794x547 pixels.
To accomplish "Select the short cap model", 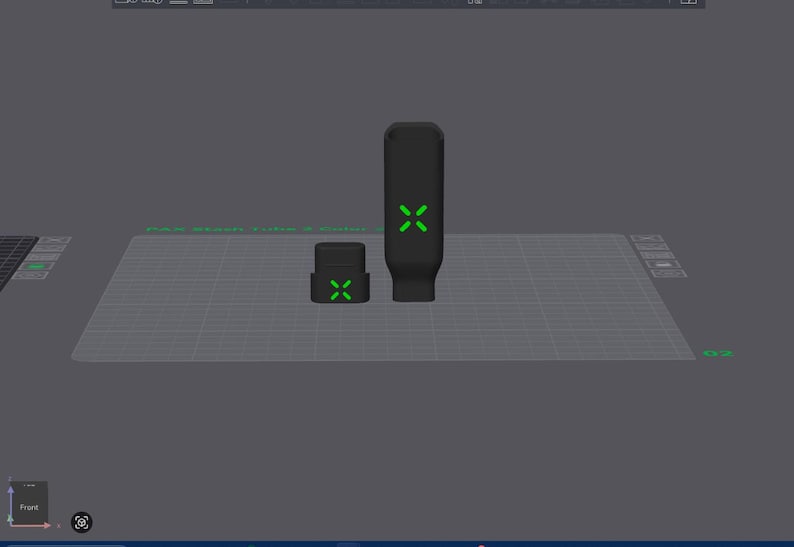I will click(340, 272).
